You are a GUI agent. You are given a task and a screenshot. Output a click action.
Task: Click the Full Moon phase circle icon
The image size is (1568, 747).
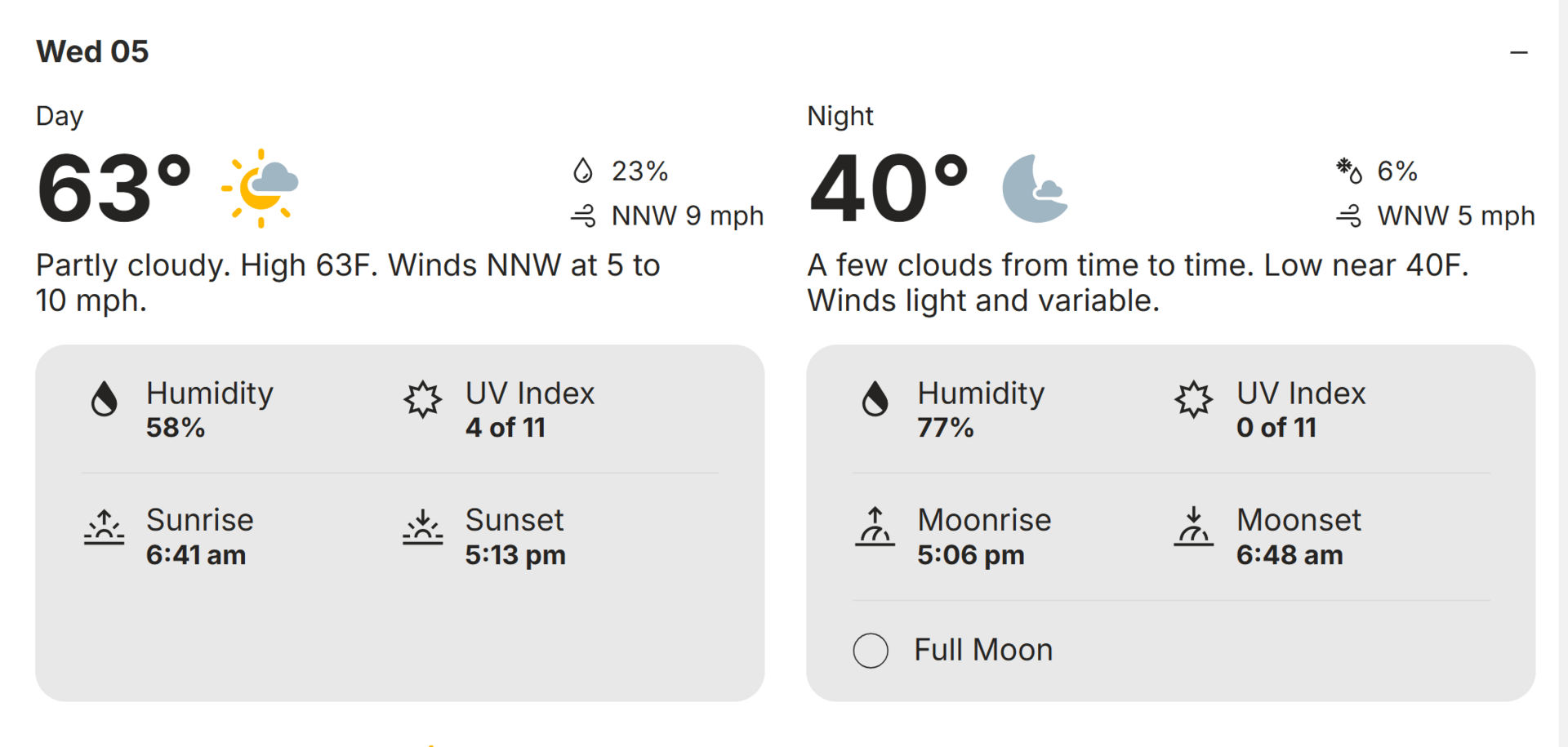pos(871,651)
